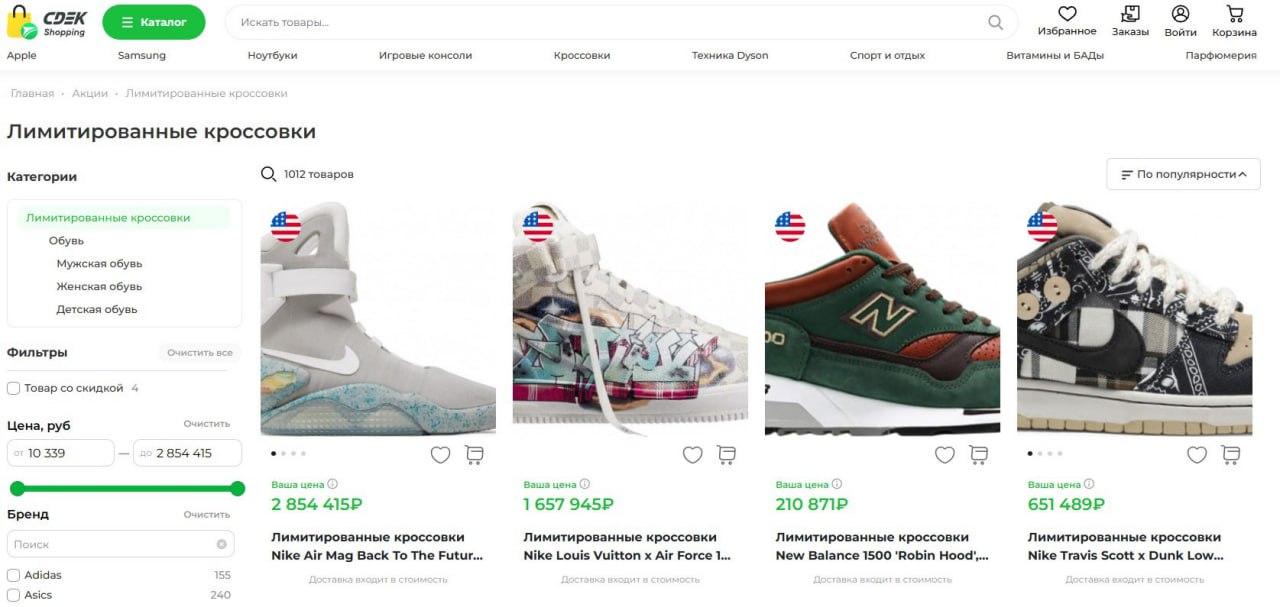
Task: Tick the Asics brand checkbox
Action: pos(14,595)
